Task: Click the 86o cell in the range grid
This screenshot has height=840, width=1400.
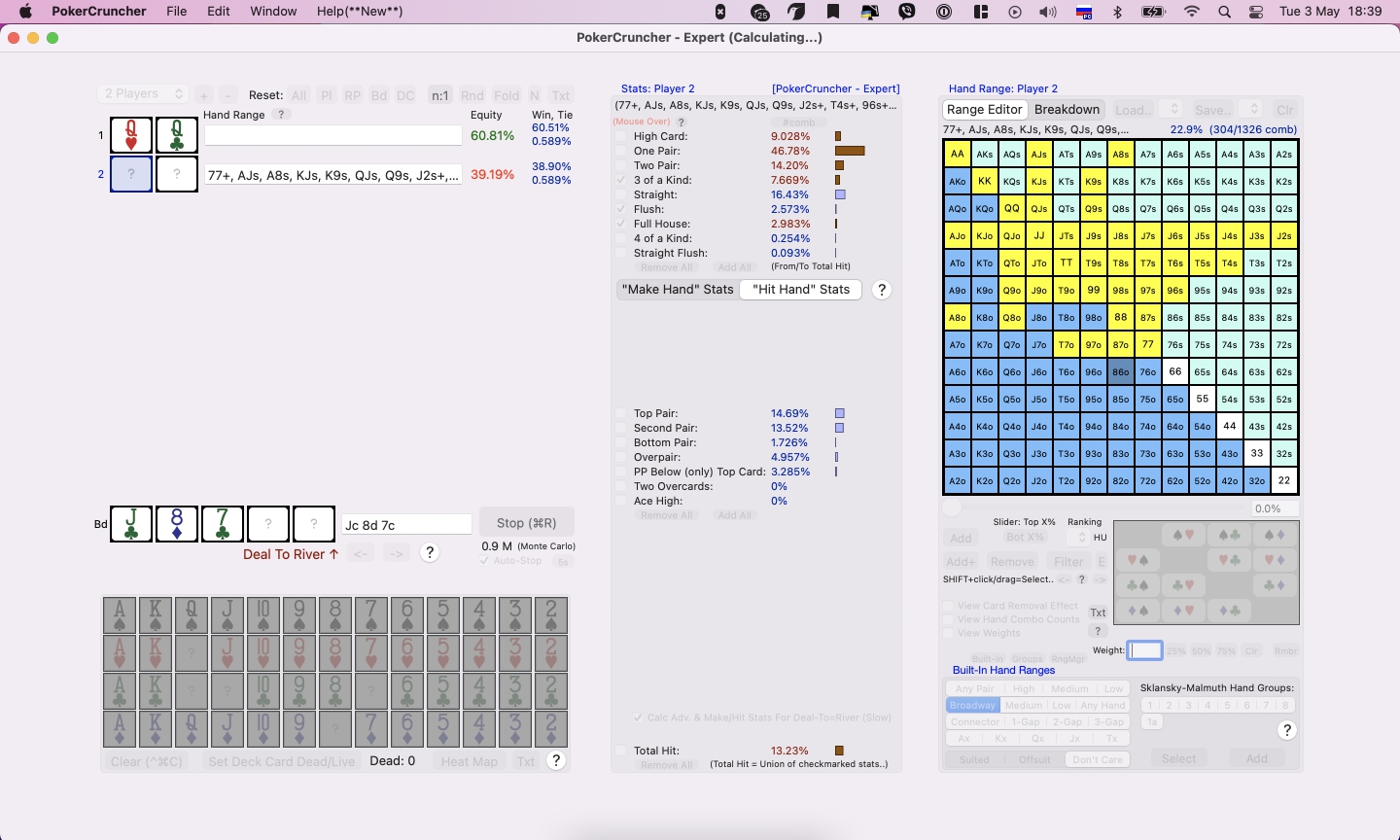Action: [x=1121, y=372]
